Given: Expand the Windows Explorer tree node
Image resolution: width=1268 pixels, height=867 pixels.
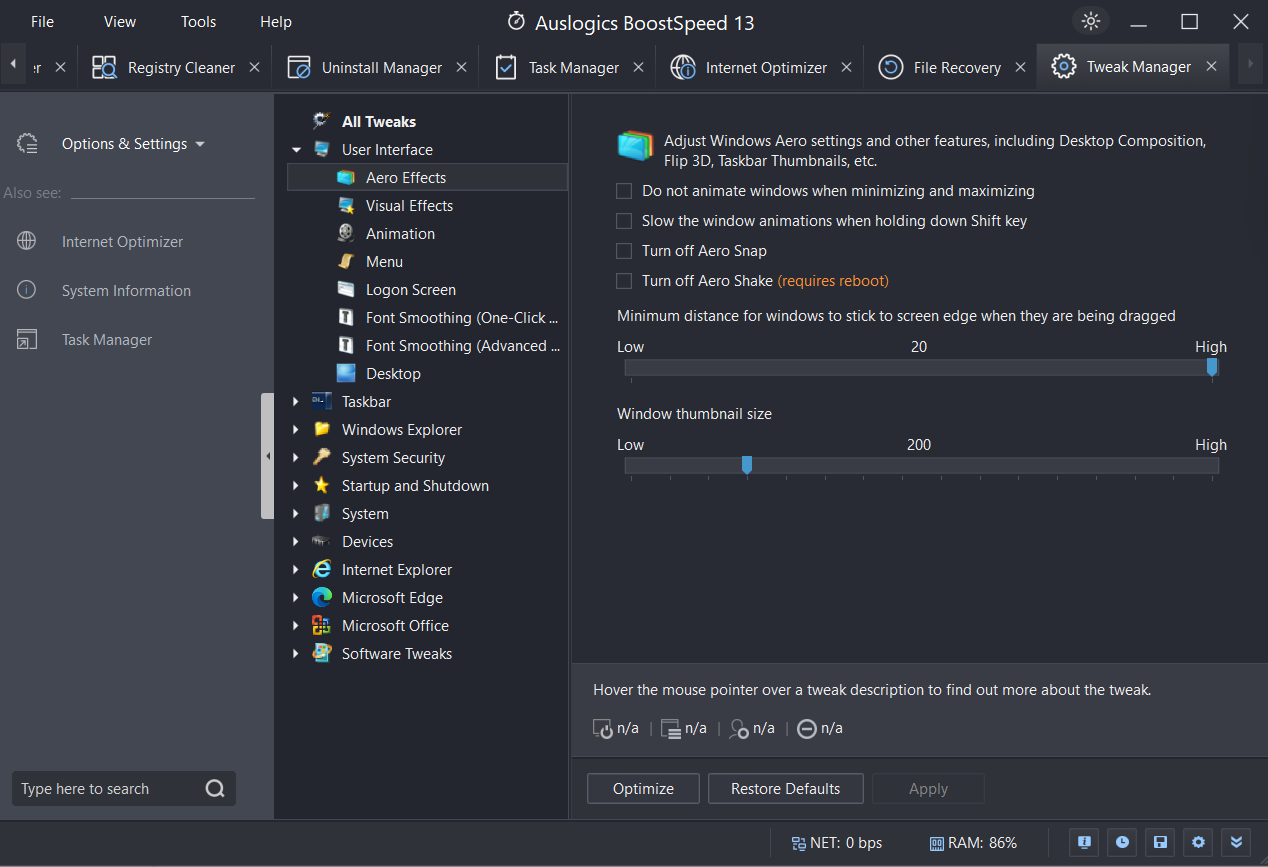Looking at the screenshot, I should pos(296,430).
